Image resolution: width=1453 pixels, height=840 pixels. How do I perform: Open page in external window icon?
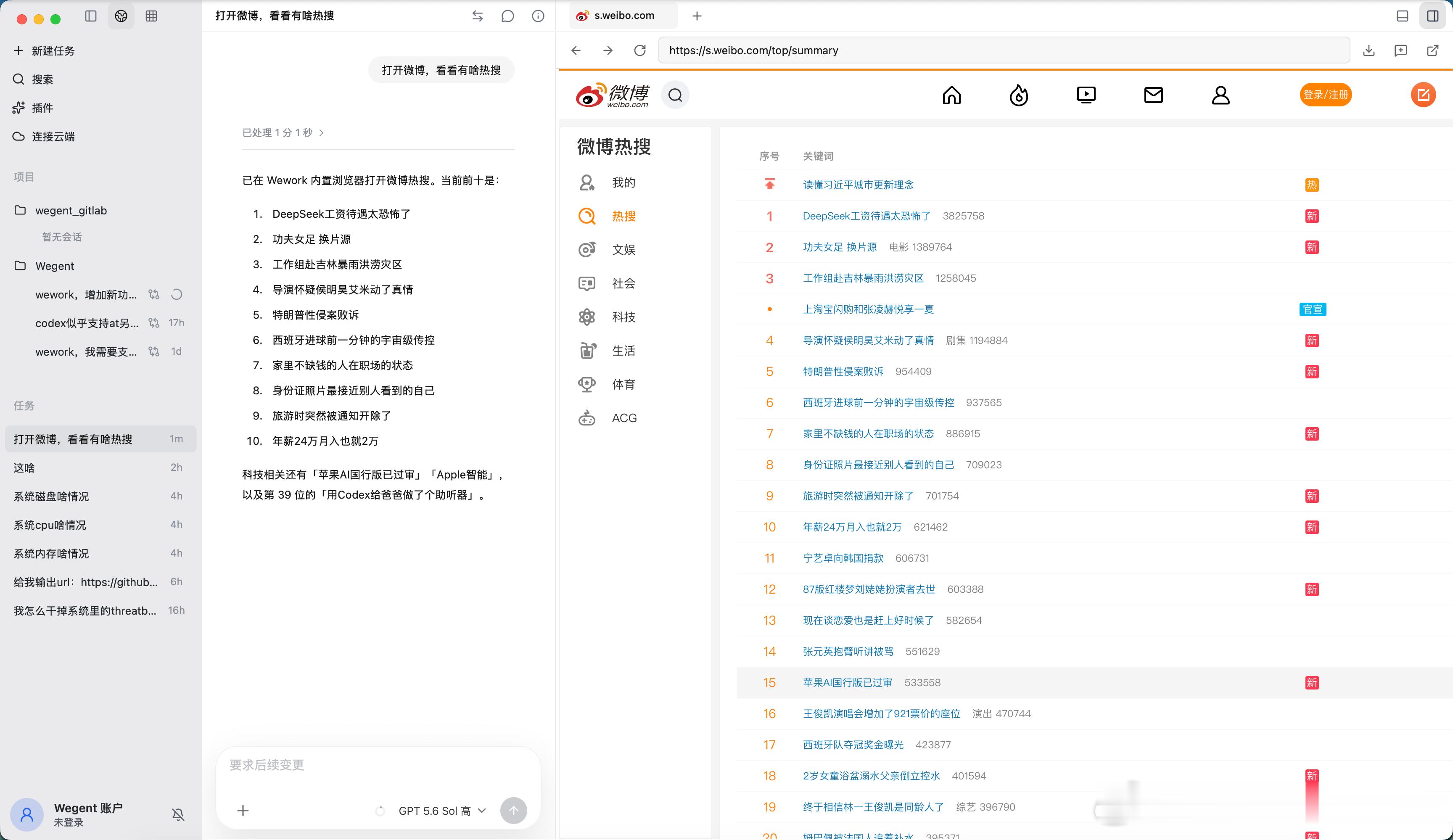pos(1433,50)
